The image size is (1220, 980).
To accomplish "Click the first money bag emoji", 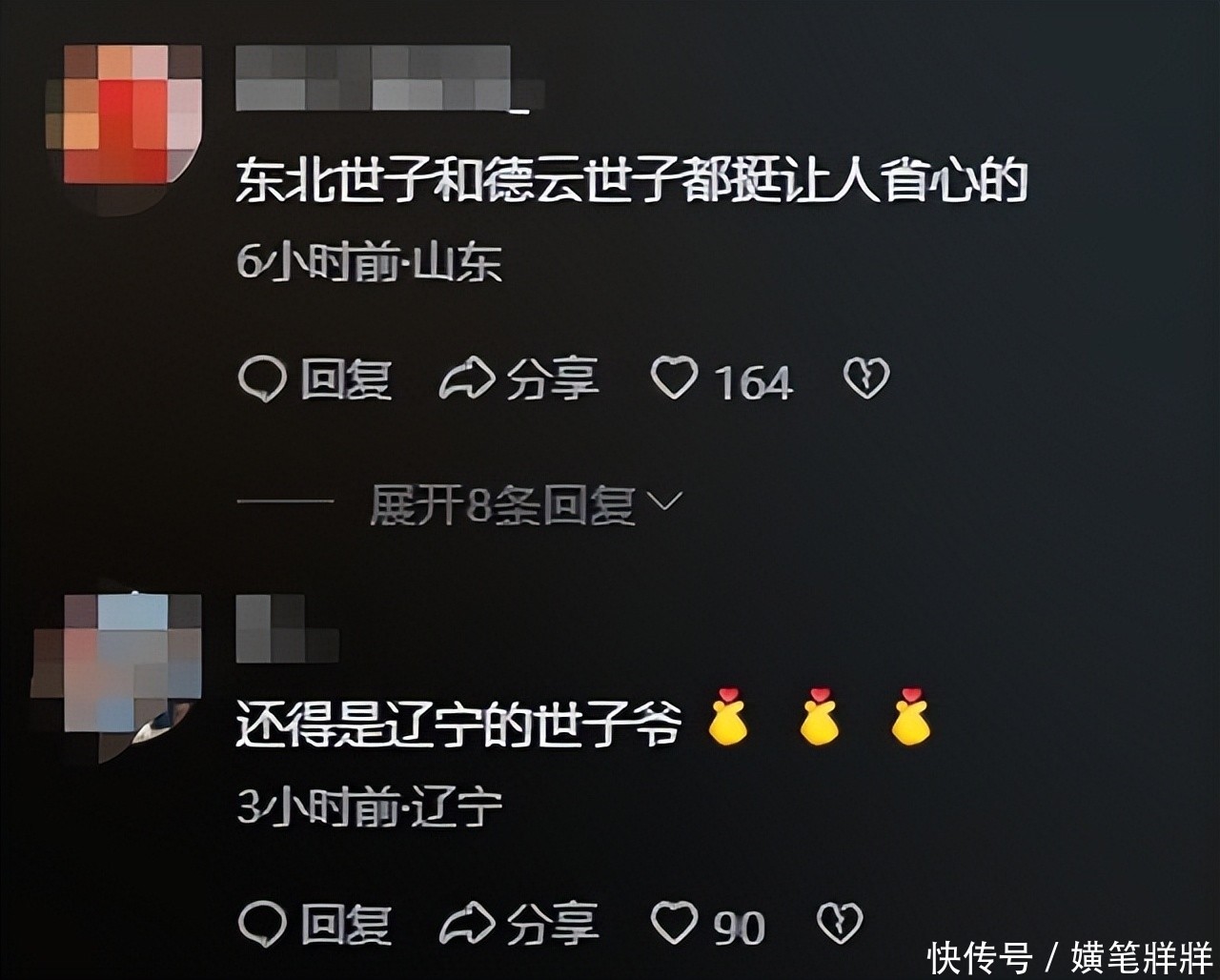I will pyautogui.click(x=727, y=717).
